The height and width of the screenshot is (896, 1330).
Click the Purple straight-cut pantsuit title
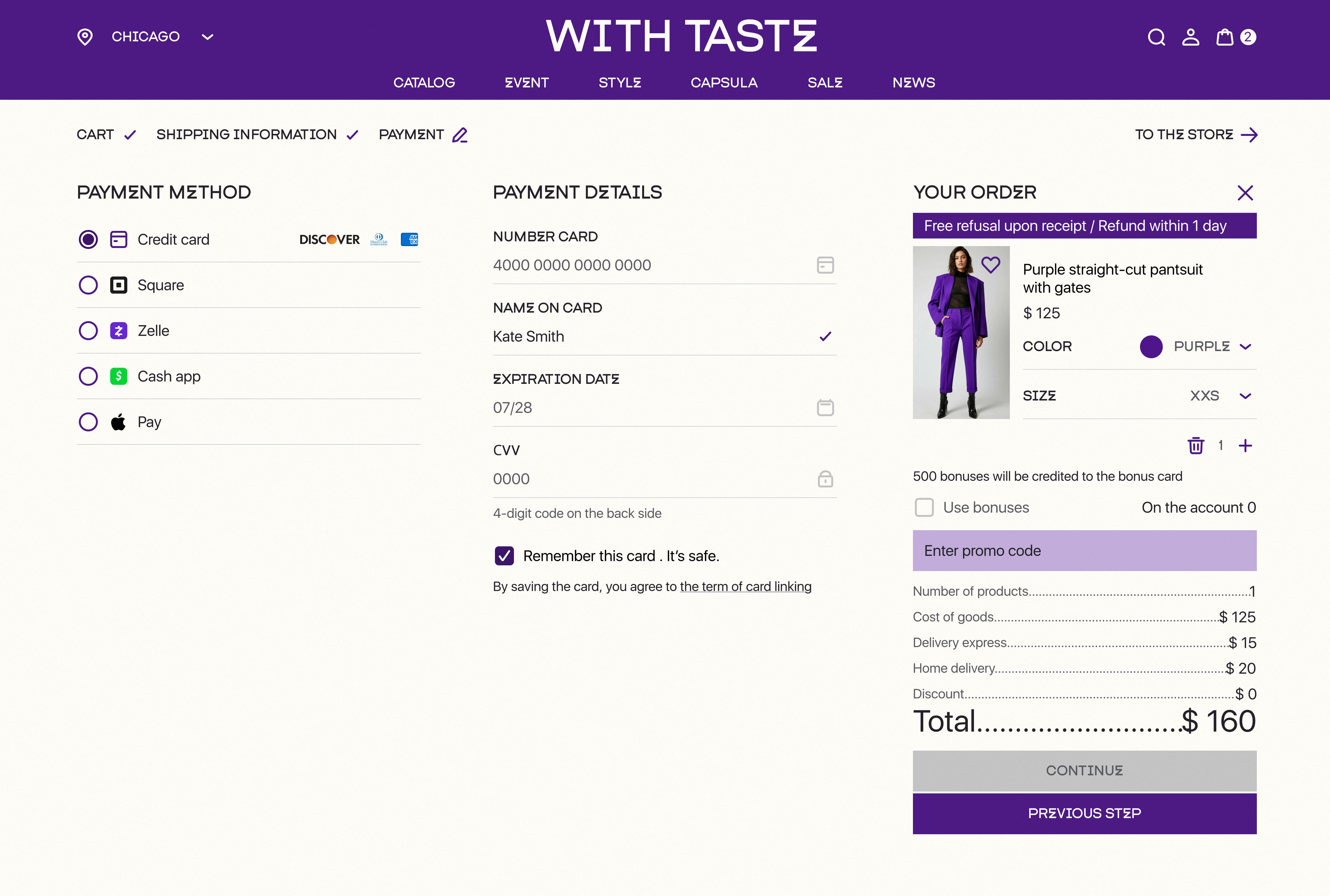1112,278
